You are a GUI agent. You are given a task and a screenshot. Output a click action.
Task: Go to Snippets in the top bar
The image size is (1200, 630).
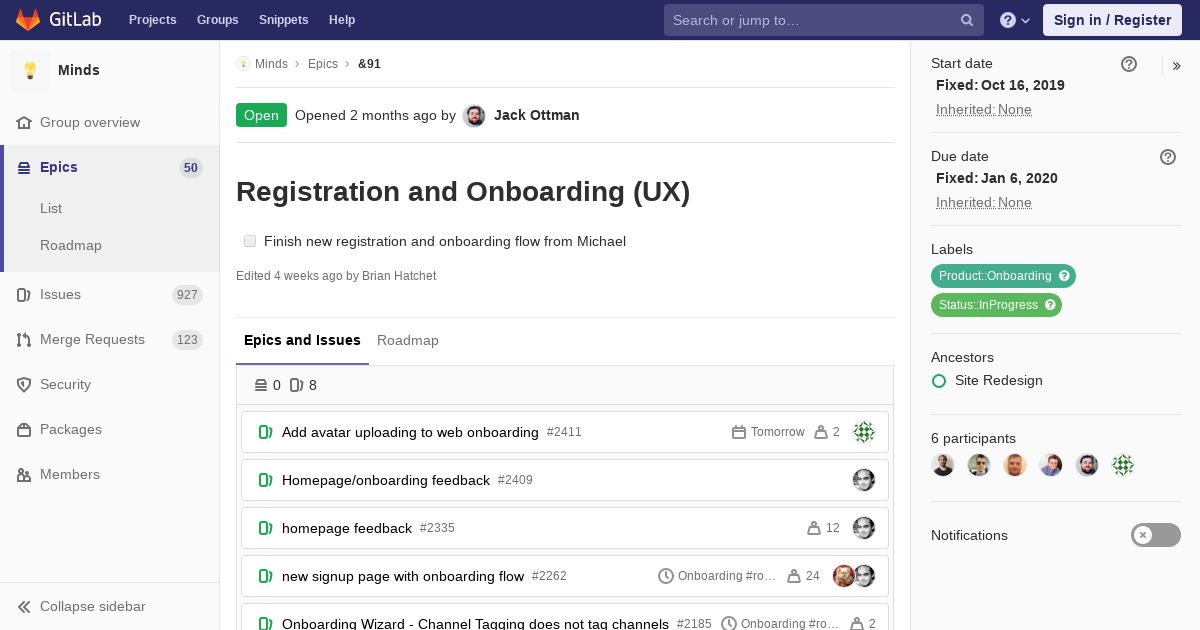click(283, 20)
